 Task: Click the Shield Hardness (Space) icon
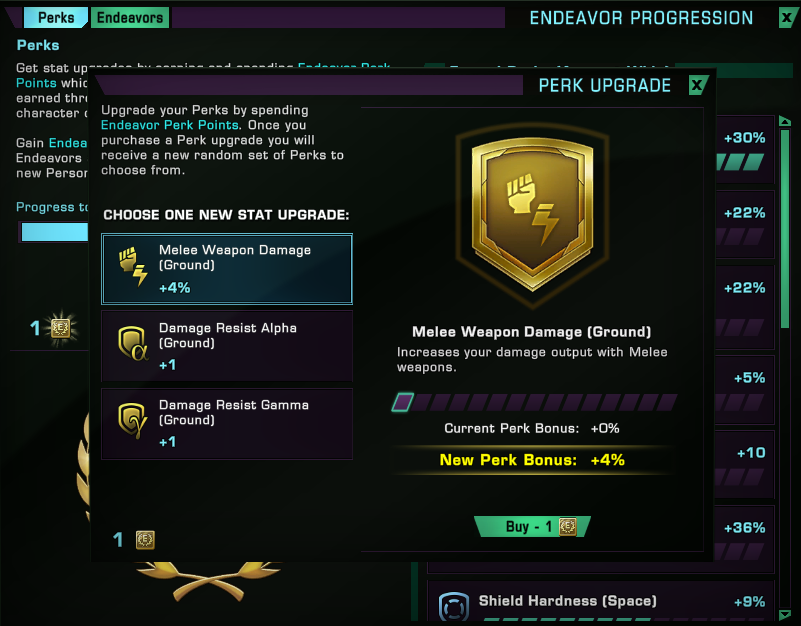(x=454, y=607)
